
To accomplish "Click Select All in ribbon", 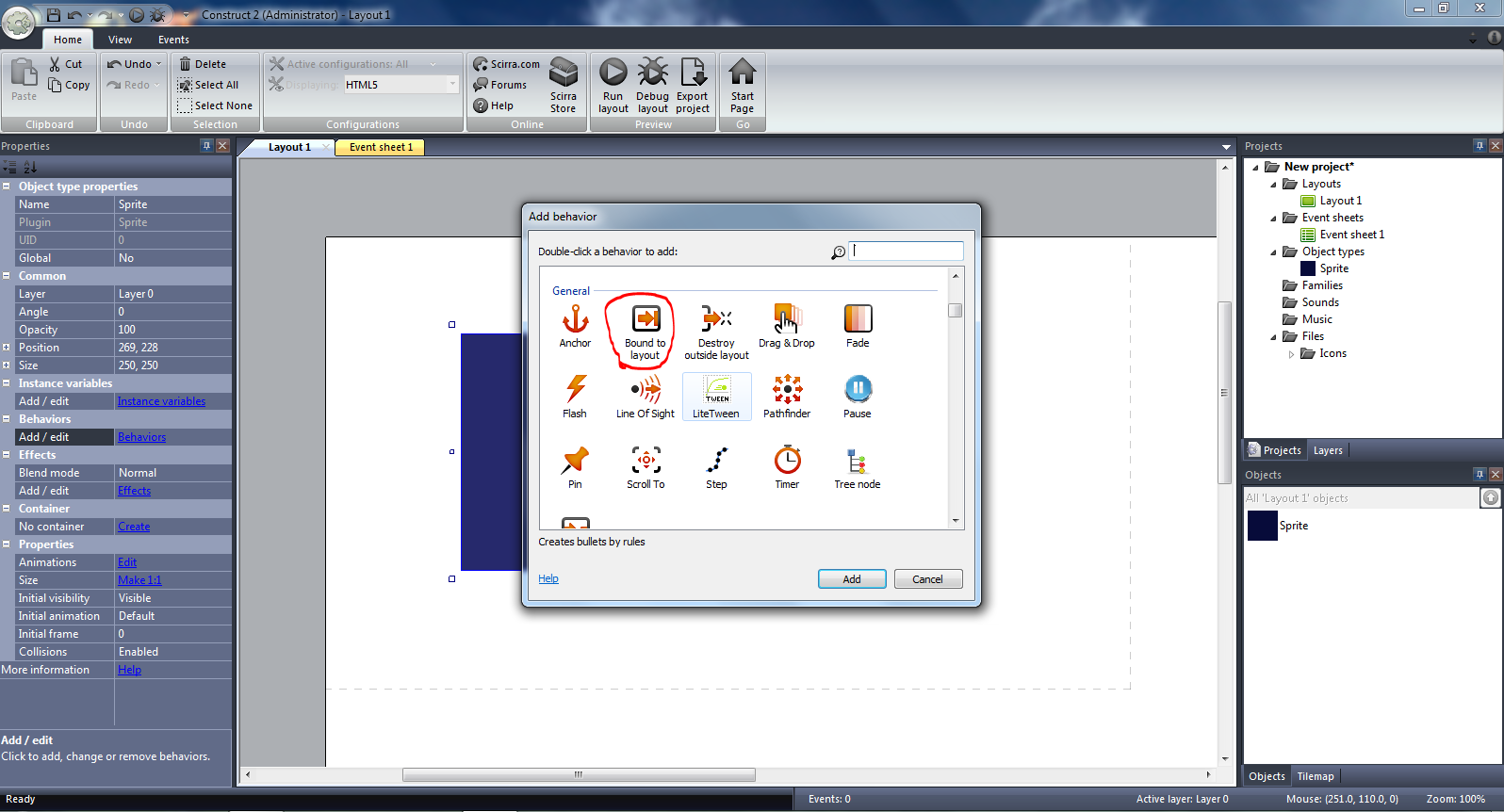I will (208, 85).
